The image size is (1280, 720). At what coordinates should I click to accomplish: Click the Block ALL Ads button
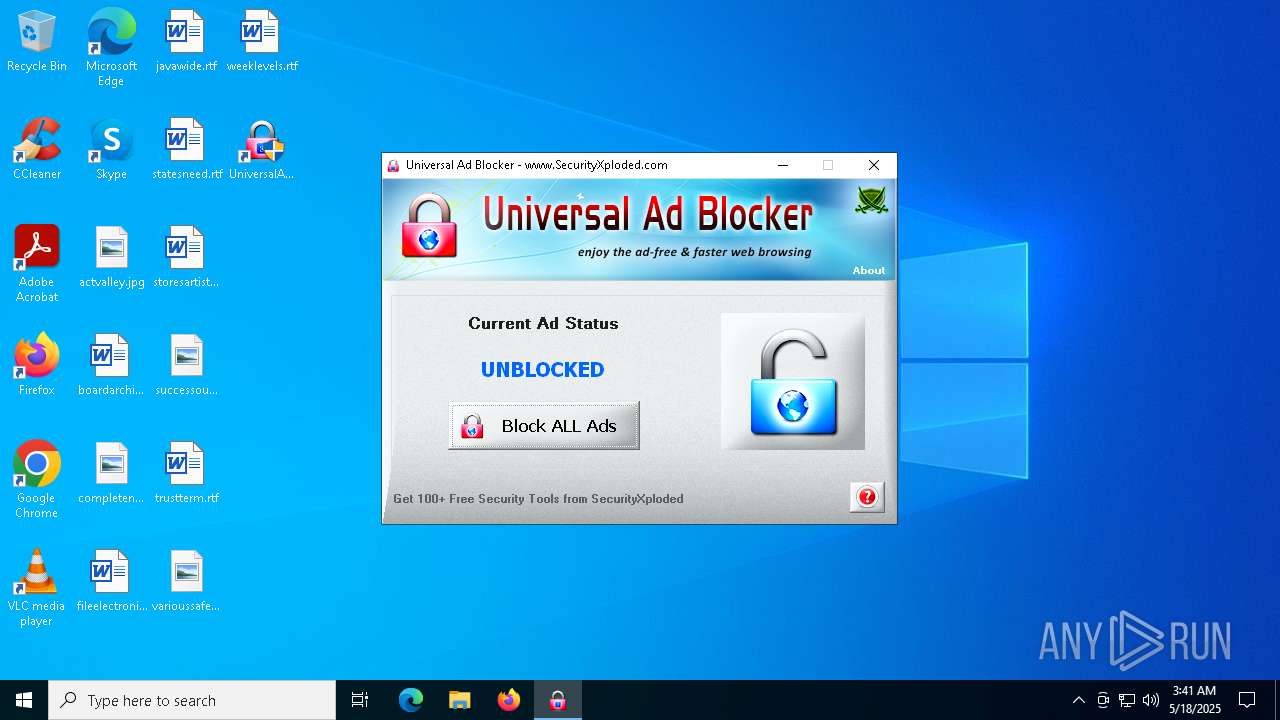[544, 426]
